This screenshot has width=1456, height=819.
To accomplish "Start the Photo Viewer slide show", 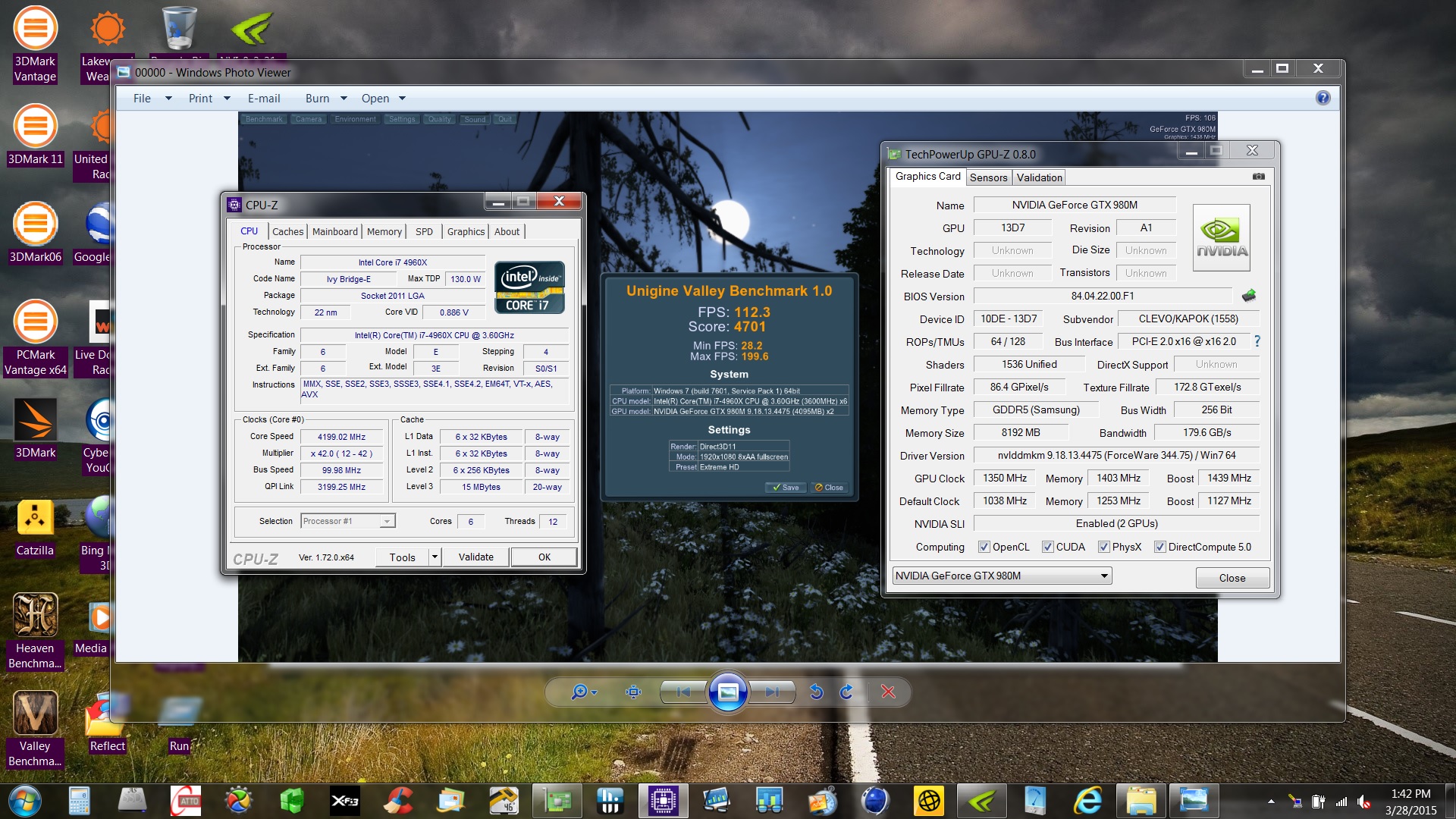I will pyautogui.click(x=728, y=692).
